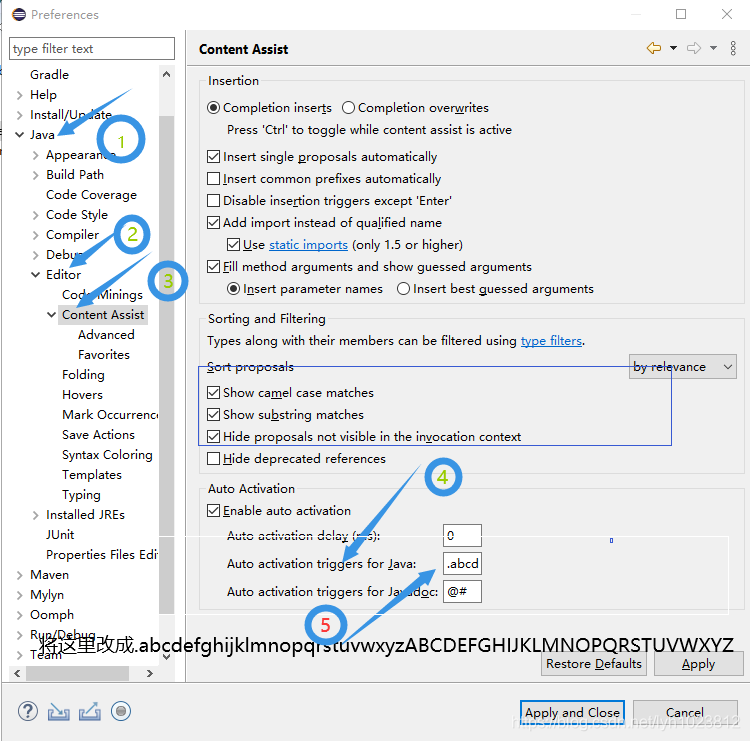Click Auto activation triggers for Javadoc field
The width and height of the screenshot is (750, 741).
462,592
